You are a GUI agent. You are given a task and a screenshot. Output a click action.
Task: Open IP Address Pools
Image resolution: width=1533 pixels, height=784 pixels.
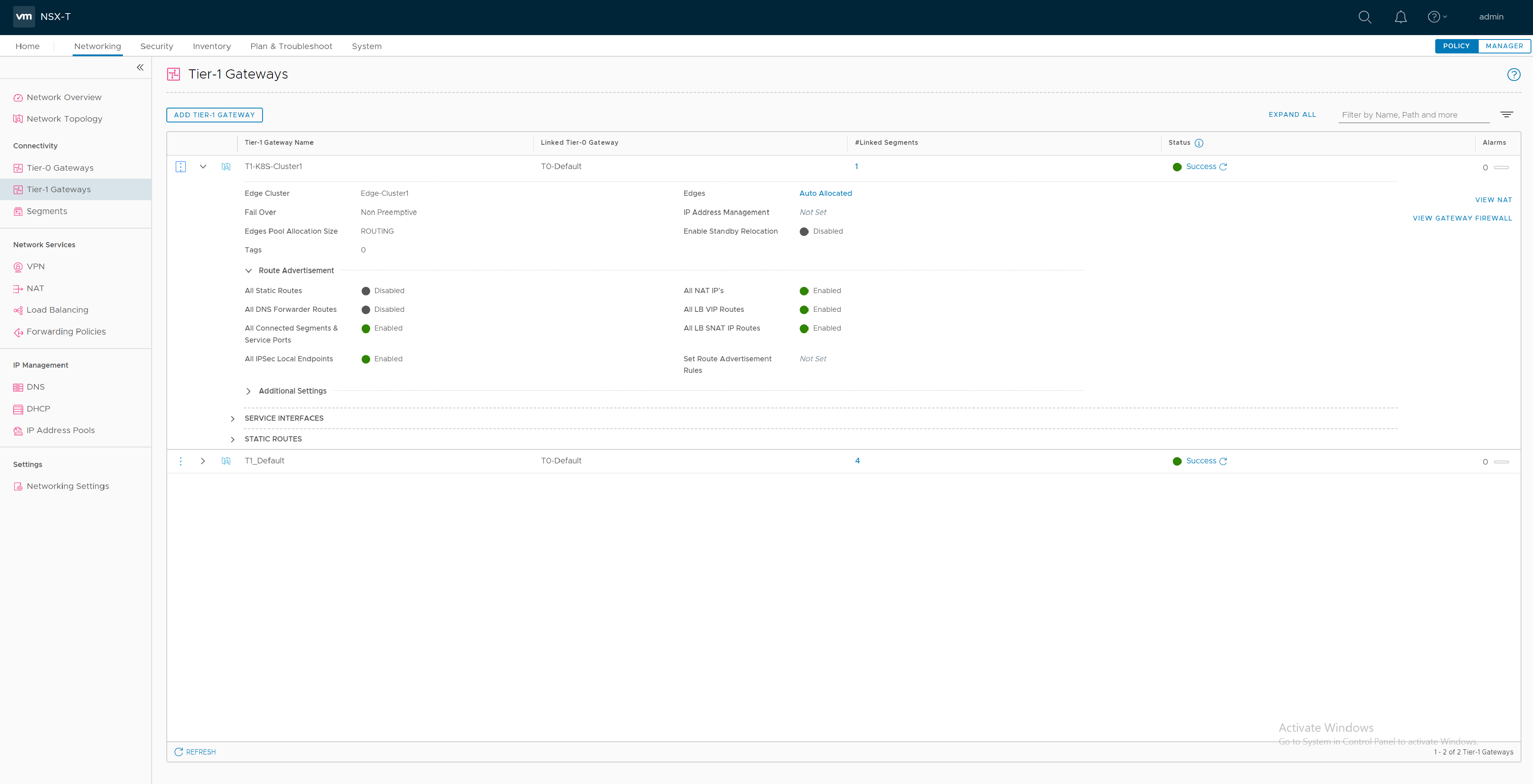coord(60,431)
